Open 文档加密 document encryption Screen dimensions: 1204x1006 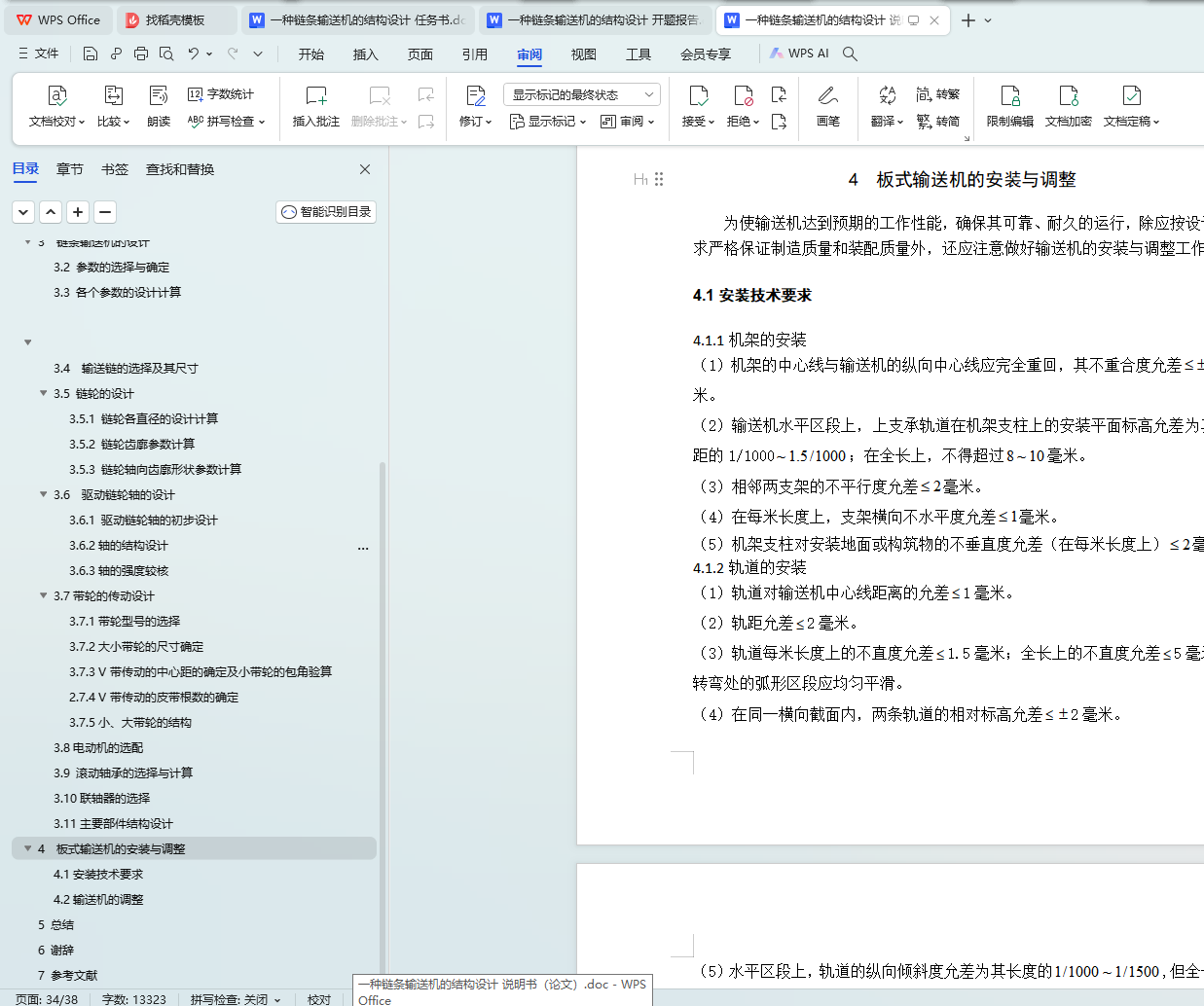tap(1069, 107)
